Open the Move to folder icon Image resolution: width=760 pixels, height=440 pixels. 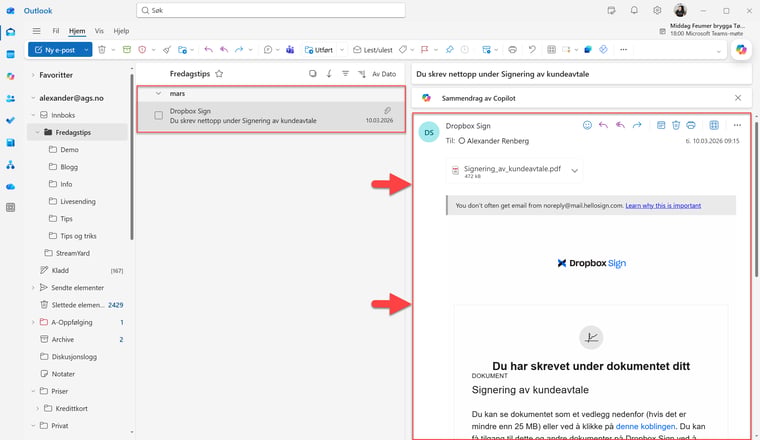(x=182, y=49)
